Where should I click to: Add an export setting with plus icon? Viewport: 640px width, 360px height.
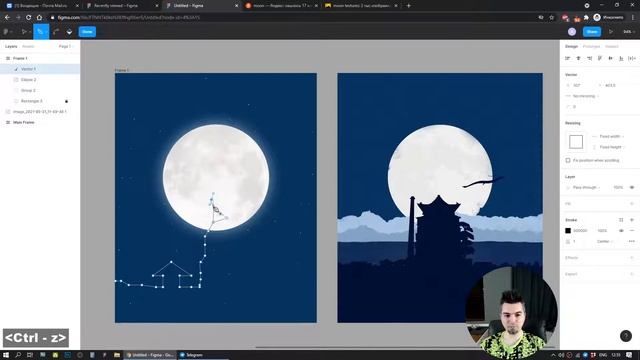(632, 274)
